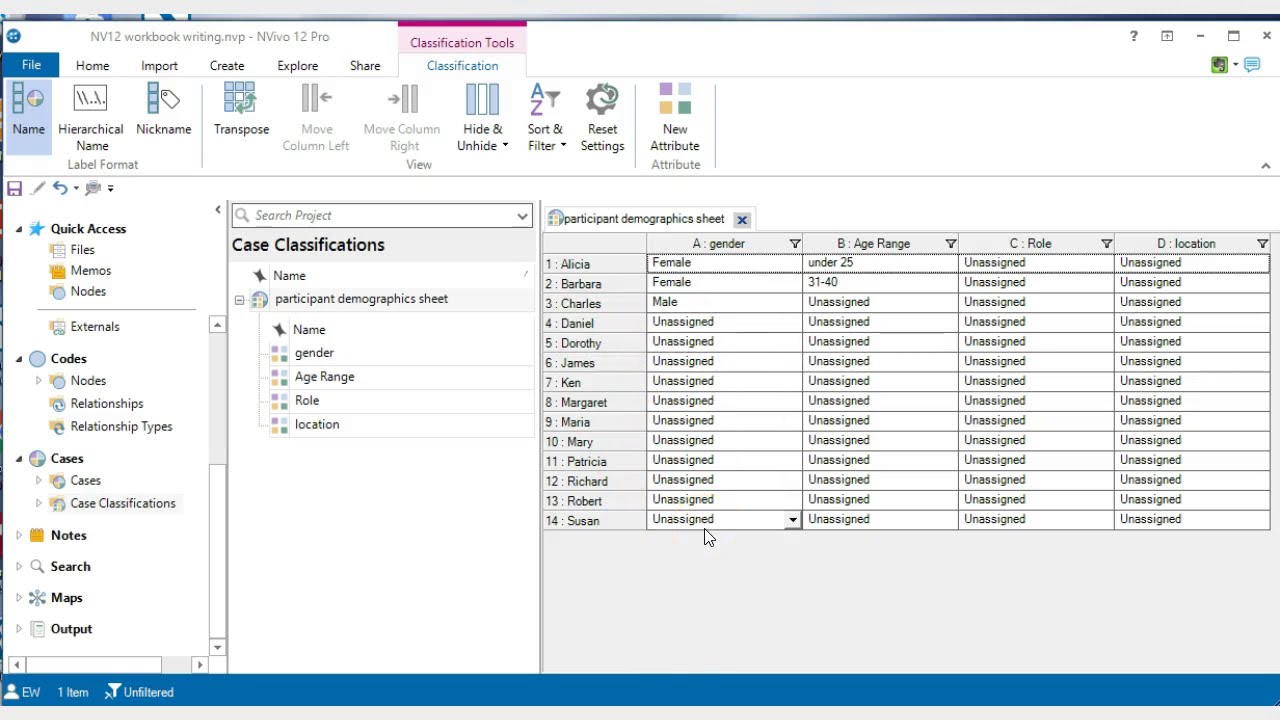Switch to the Home ribbon tab
The height and width of the screenshot is (720, 1280).
(x=92, y=66)
